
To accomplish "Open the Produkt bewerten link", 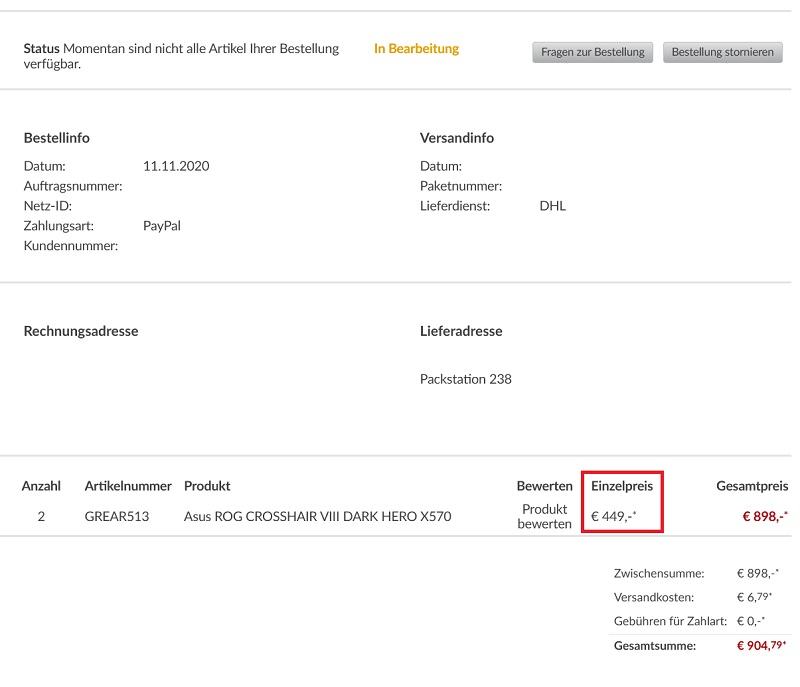I will (544, 517).
